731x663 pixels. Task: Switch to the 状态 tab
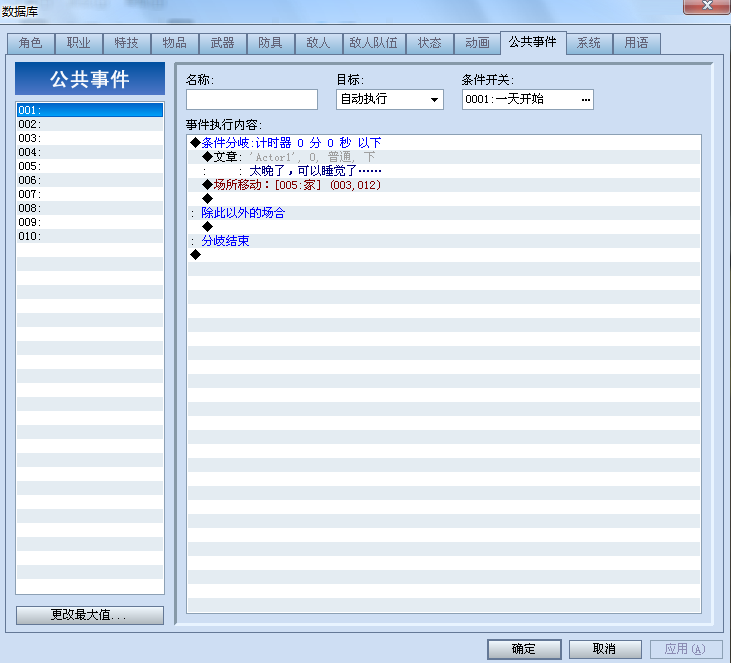tap(429, 43)
